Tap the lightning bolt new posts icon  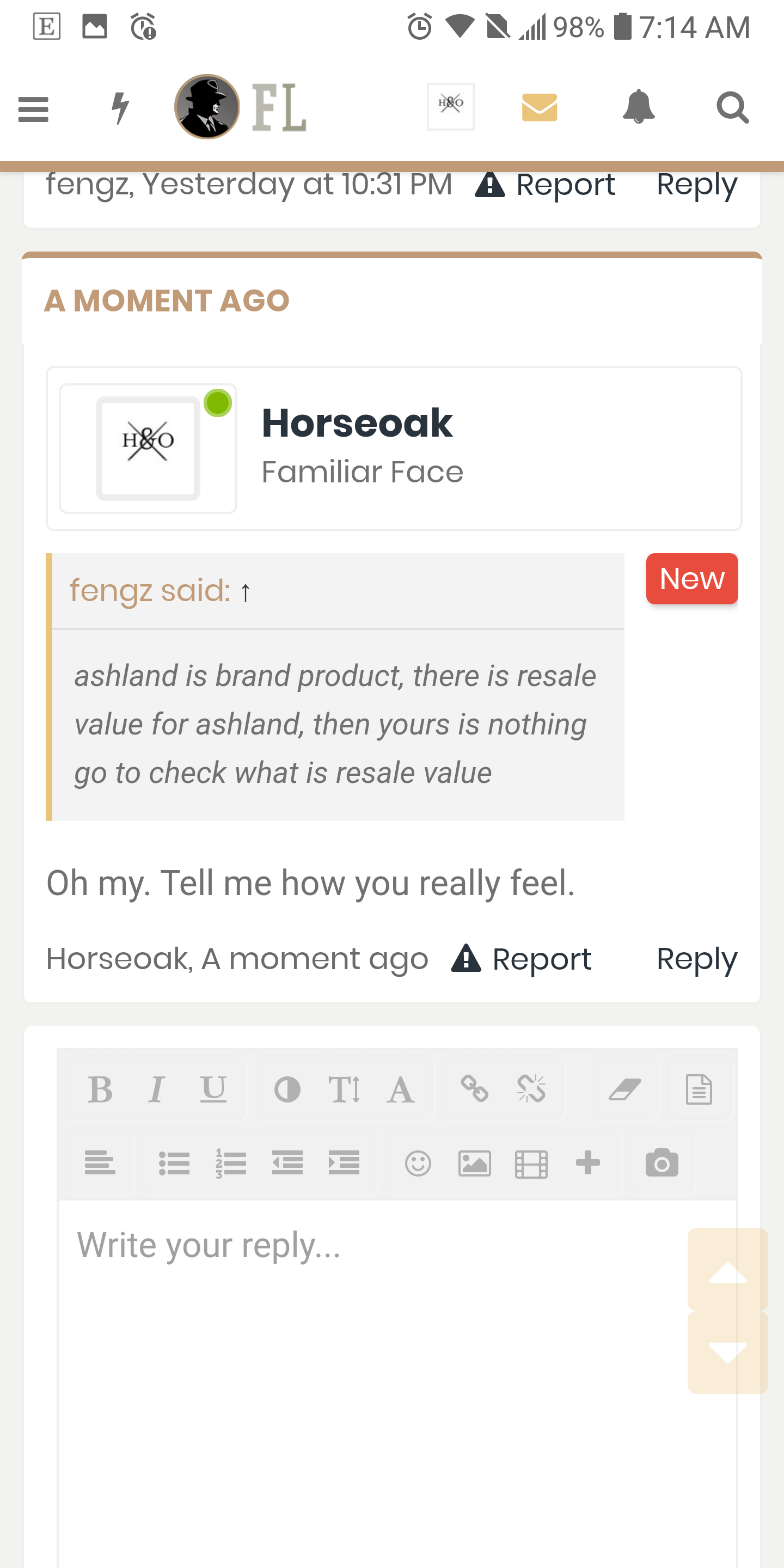120,108
